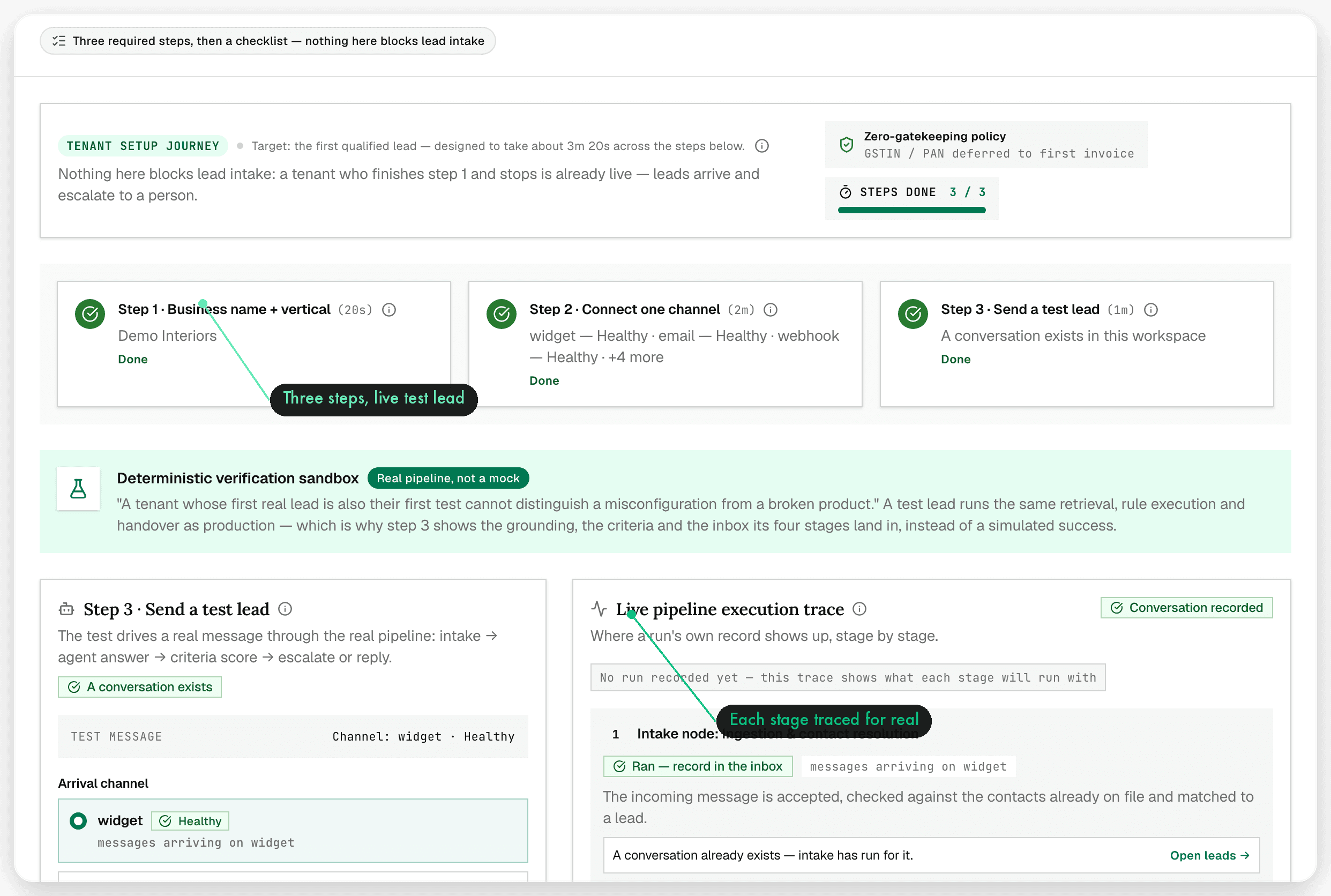Image resolution: width=1331 pixels, height=896 pixels.
Task: Open the Step 1 Business name + vertical card
Action: point(254,345)
